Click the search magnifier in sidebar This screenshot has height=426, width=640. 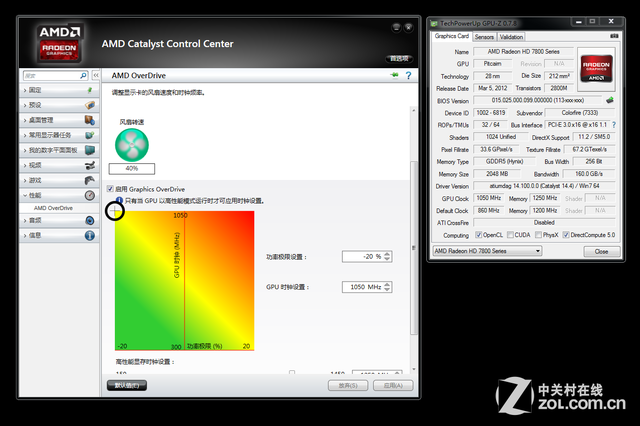pyautogui.click(x=83, y=75)
